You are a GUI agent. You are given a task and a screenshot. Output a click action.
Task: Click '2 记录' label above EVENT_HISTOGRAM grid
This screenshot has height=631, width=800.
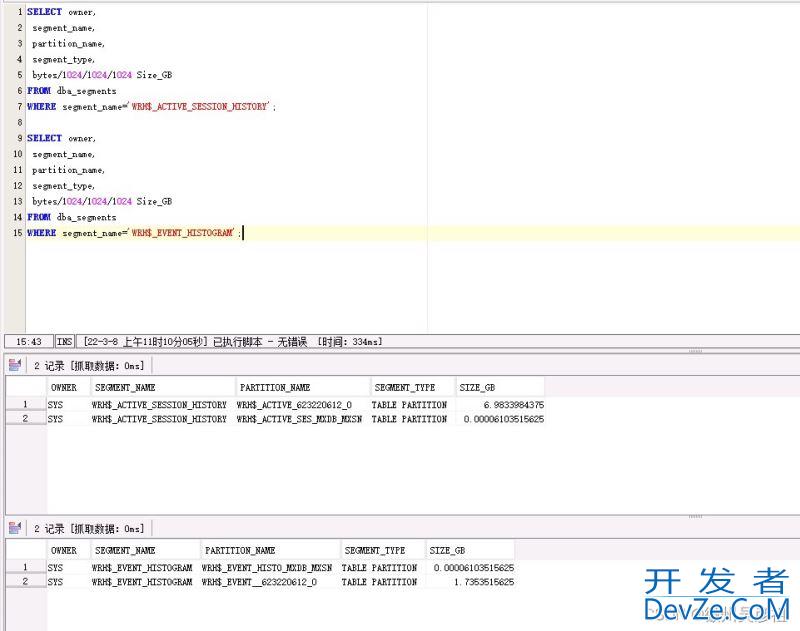[49, 529]
